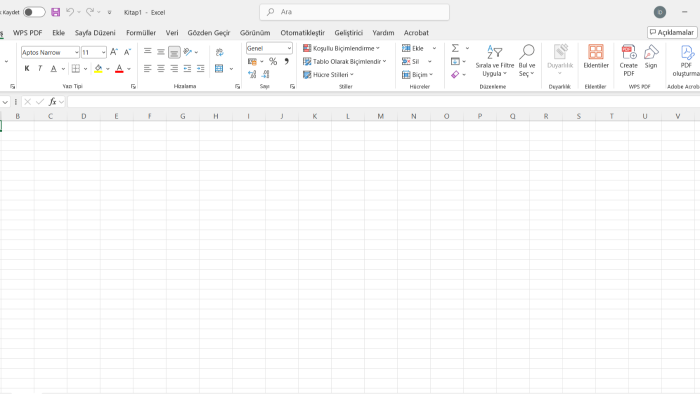The image size is (700, 394).
Task: Toggle bold with the K button
Action: coord(27,68)
